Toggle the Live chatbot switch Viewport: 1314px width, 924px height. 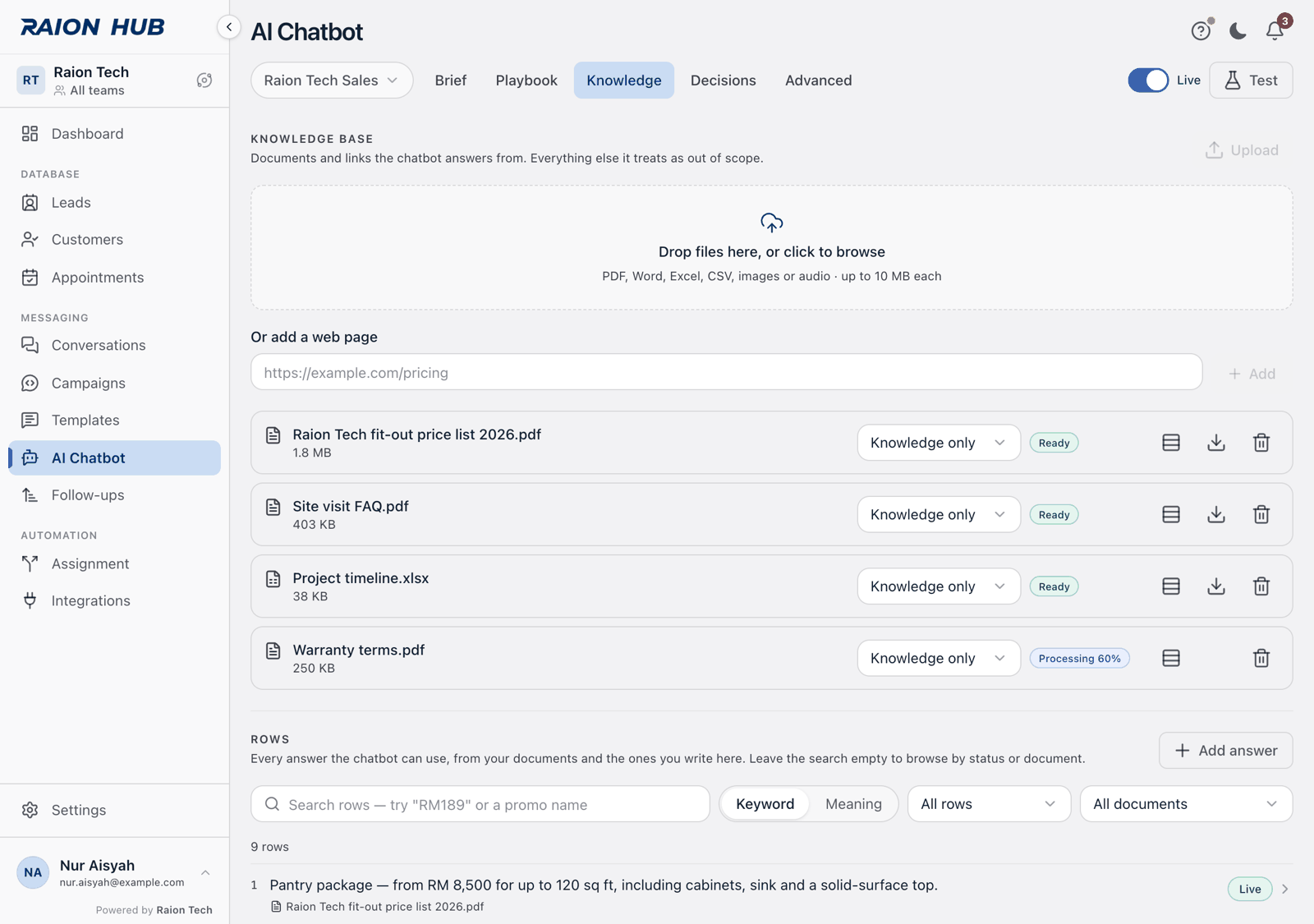point(1148,80)
